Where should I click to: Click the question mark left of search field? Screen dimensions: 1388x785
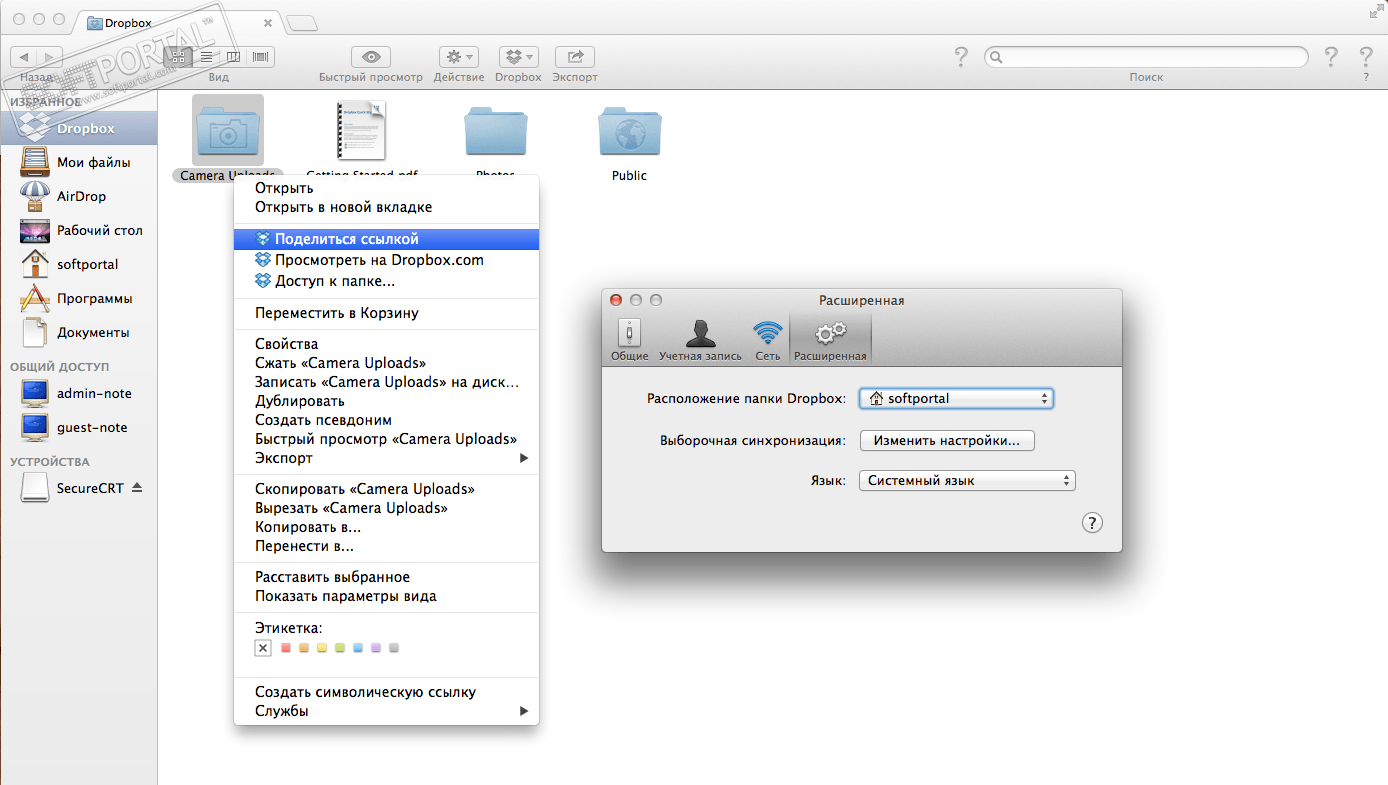tap(960, 57)
